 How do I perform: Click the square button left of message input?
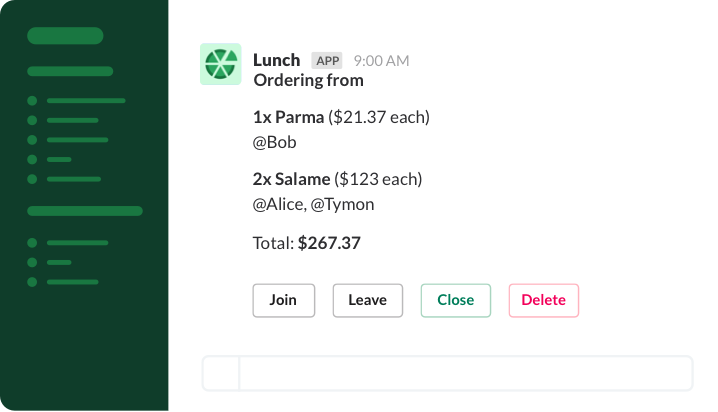(221, 373)
